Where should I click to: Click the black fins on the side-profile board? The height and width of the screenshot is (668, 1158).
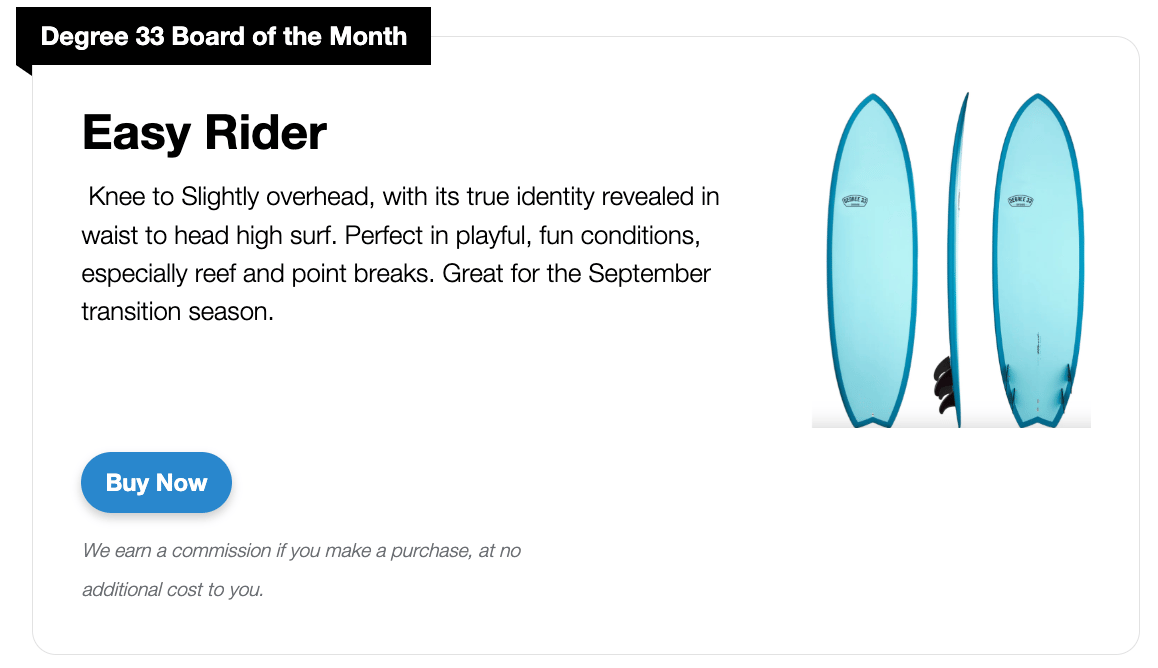(943, 384)
